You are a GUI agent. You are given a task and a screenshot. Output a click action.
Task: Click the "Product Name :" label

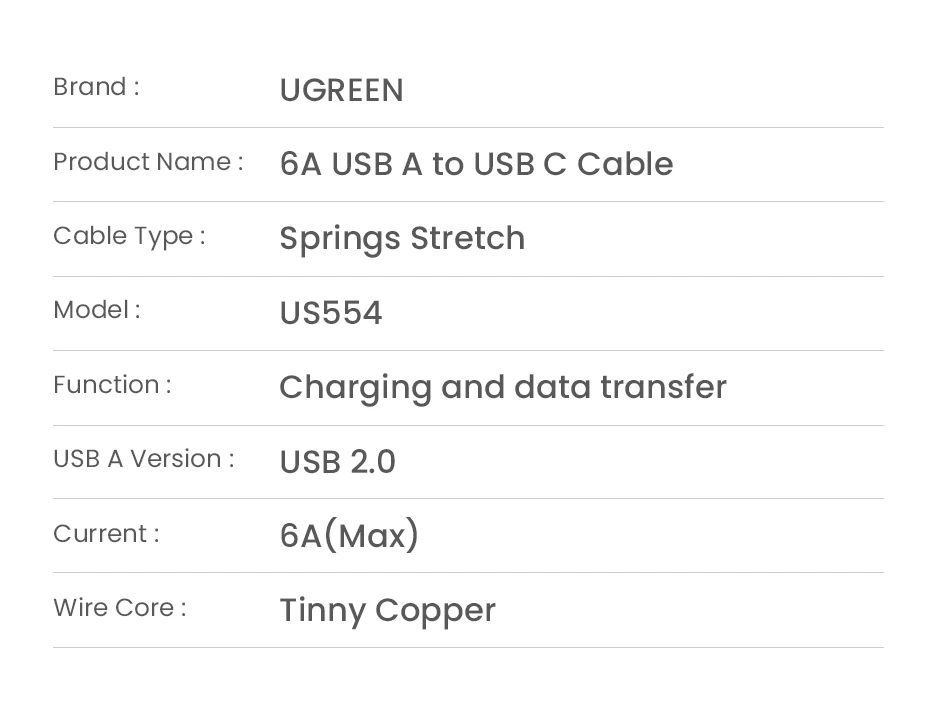click(x=148, y=162)
